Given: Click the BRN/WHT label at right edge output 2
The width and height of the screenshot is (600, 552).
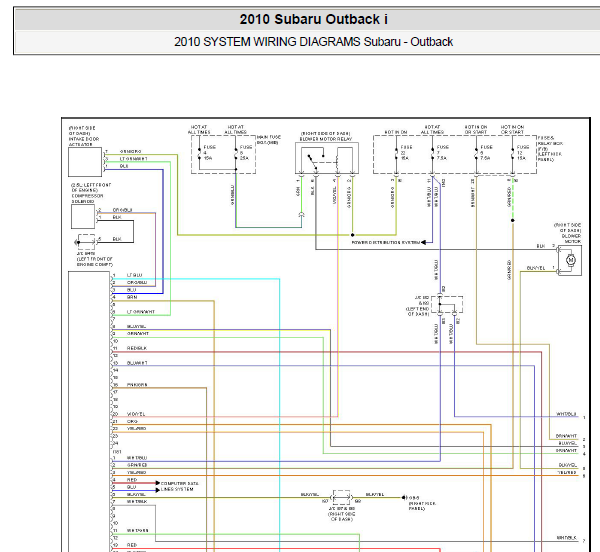Looking at the screenshot, I should click(566, 436).
